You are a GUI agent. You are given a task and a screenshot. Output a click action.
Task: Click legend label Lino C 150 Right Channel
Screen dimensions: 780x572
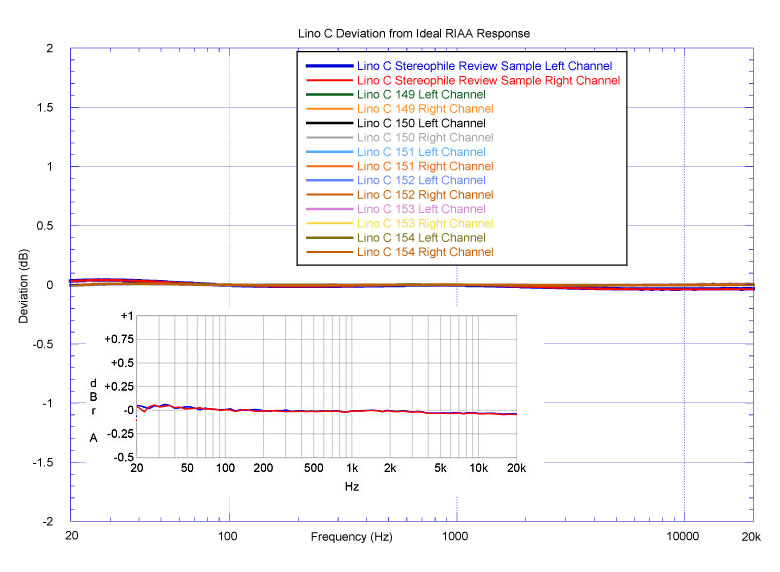[425, 137]
